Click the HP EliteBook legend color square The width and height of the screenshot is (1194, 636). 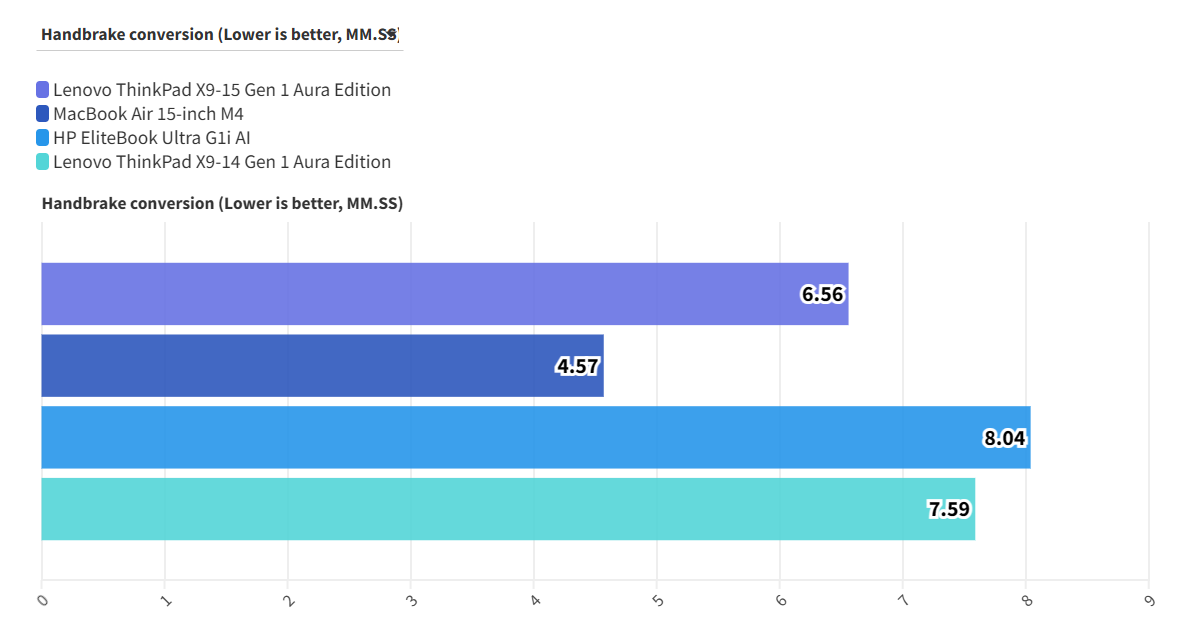point(42,138)
